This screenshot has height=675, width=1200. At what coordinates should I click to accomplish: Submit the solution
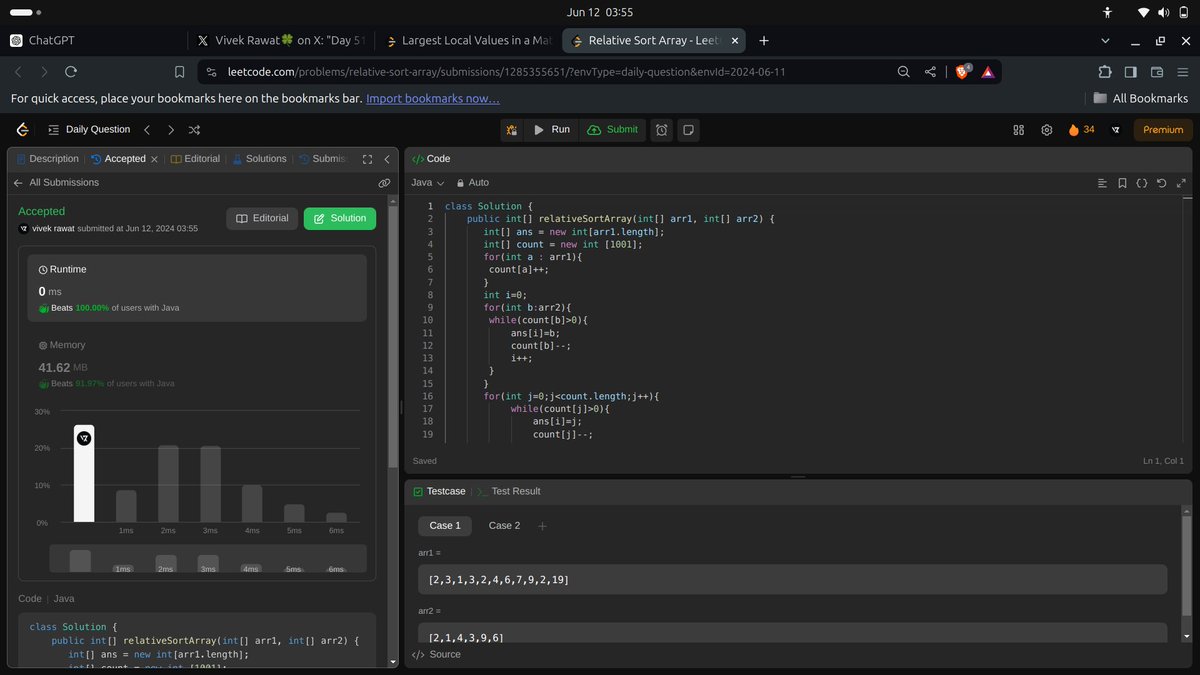pyautogui.click(x=612, y=129)
